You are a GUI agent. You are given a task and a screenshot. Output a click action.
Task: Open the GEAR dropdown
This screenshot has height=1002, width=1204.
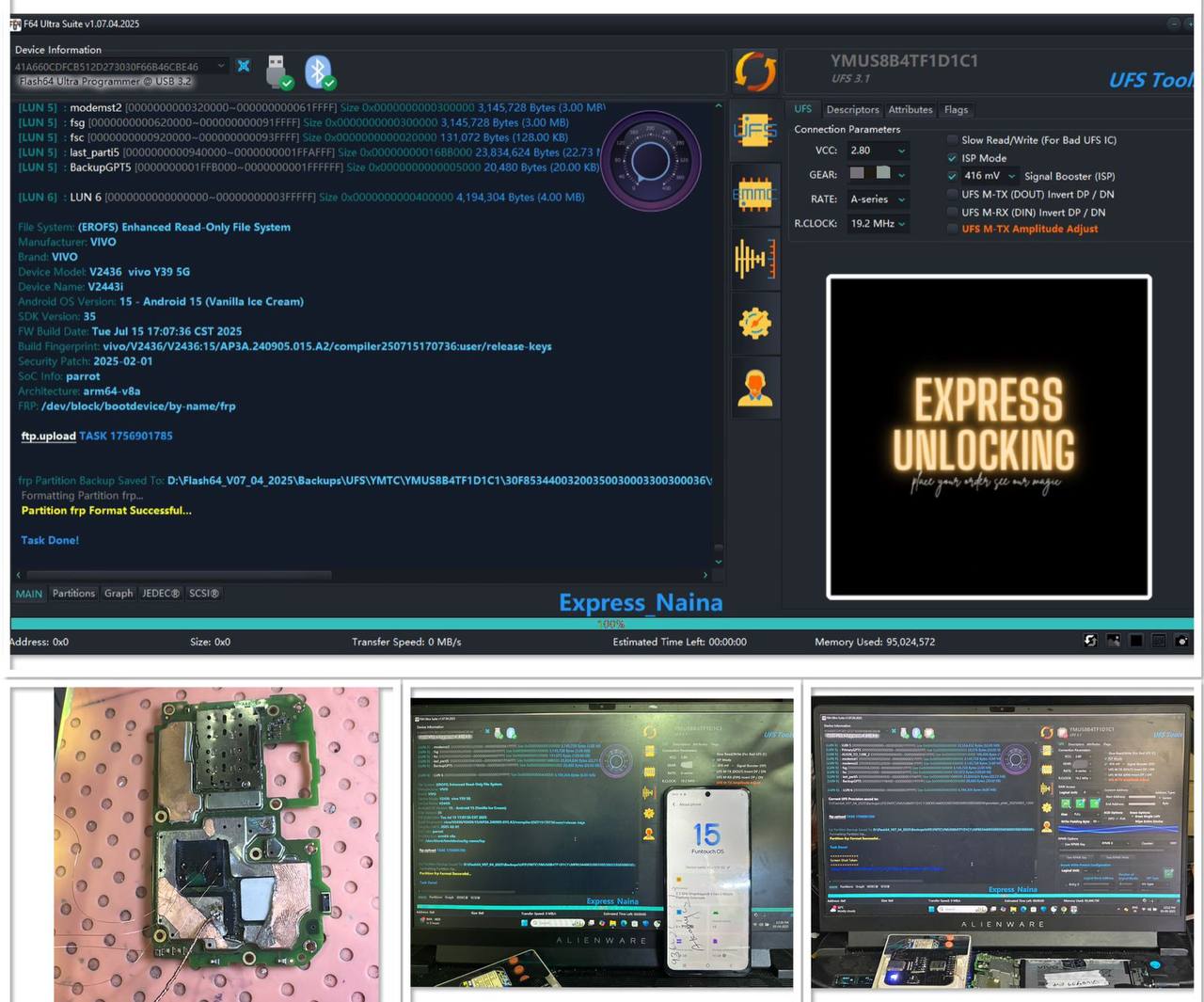pos(878,174)
